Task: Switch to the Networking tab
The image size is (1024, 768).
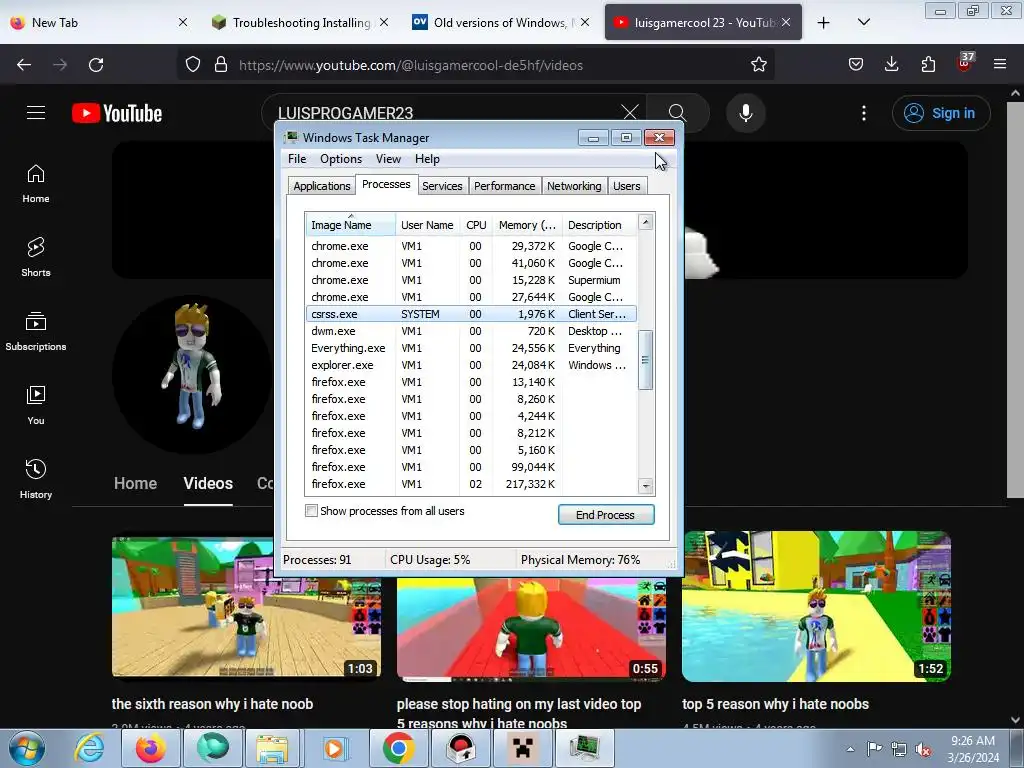Action: tap(574, 186)
